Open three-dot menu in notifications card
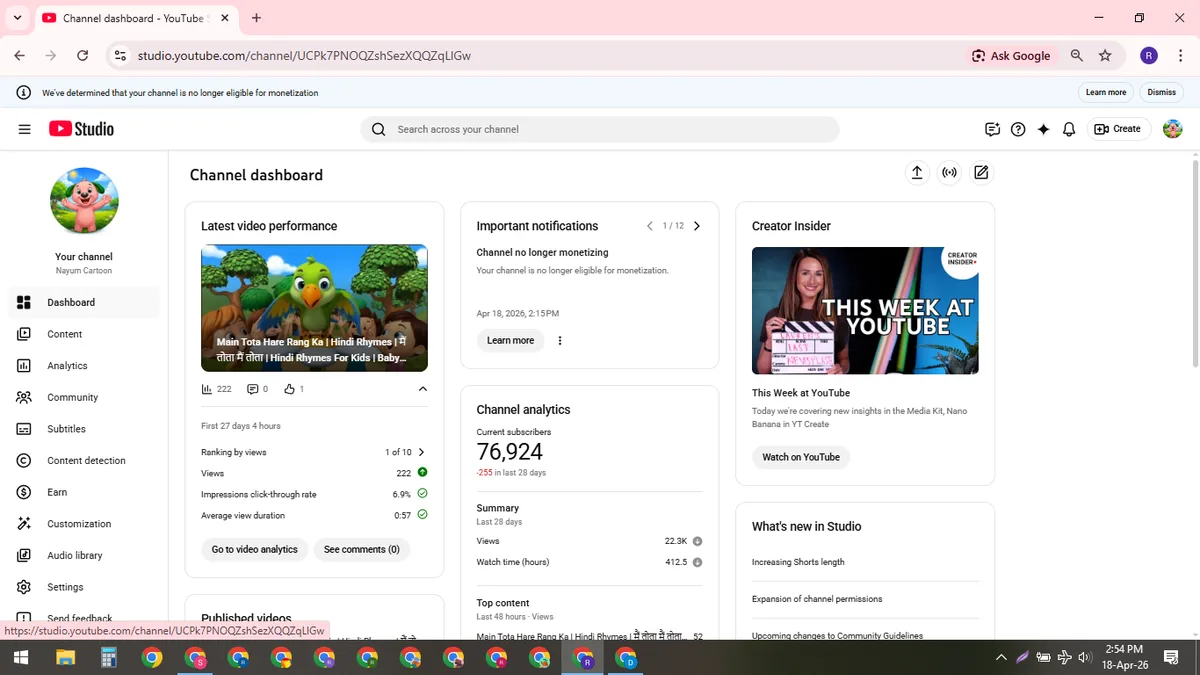This screenshot has width=1200, height=675. [x=560, y=340]
